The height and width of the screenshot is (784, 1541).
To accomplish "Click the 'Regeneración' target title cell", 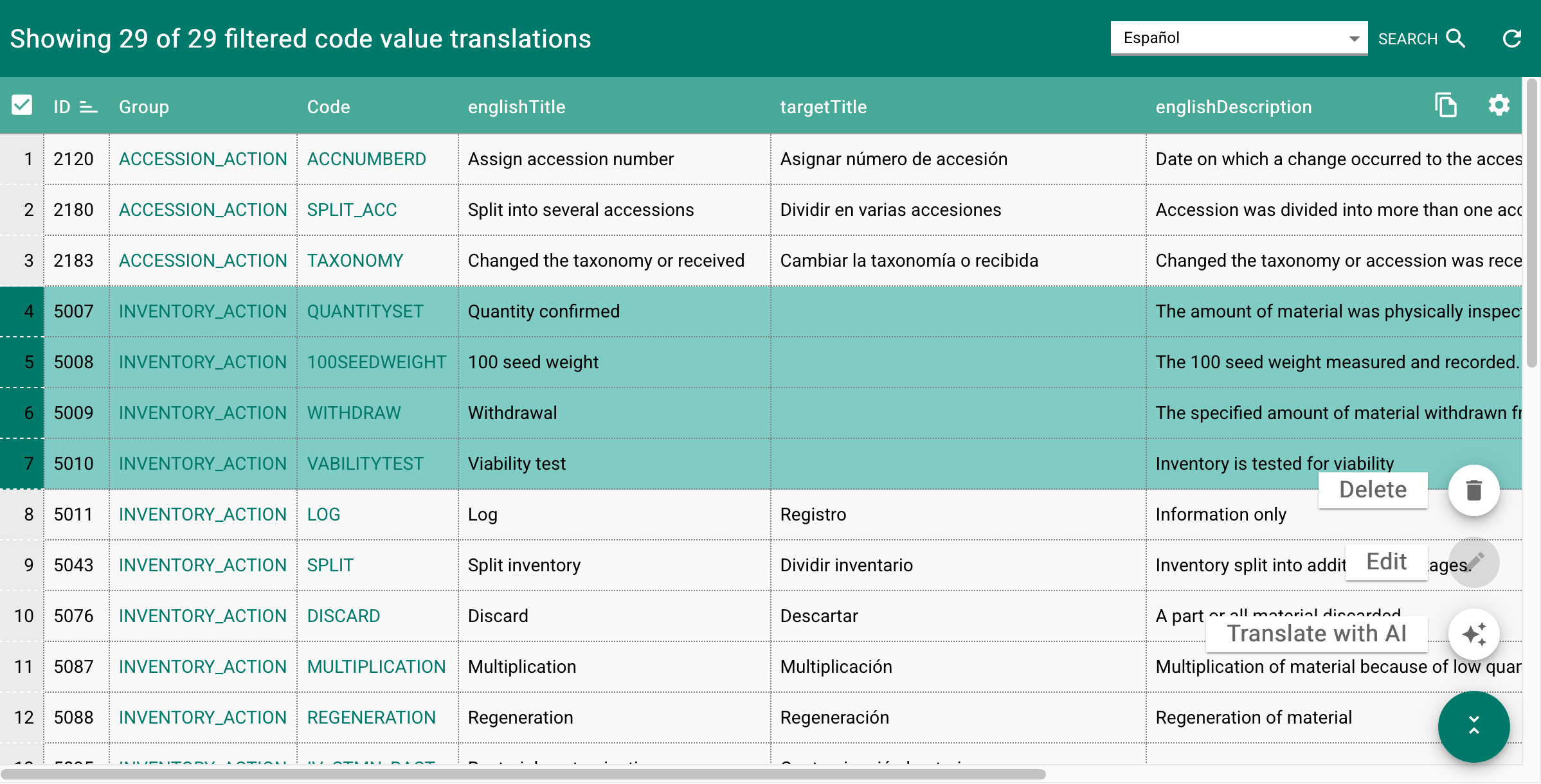I will coord(959,717).
